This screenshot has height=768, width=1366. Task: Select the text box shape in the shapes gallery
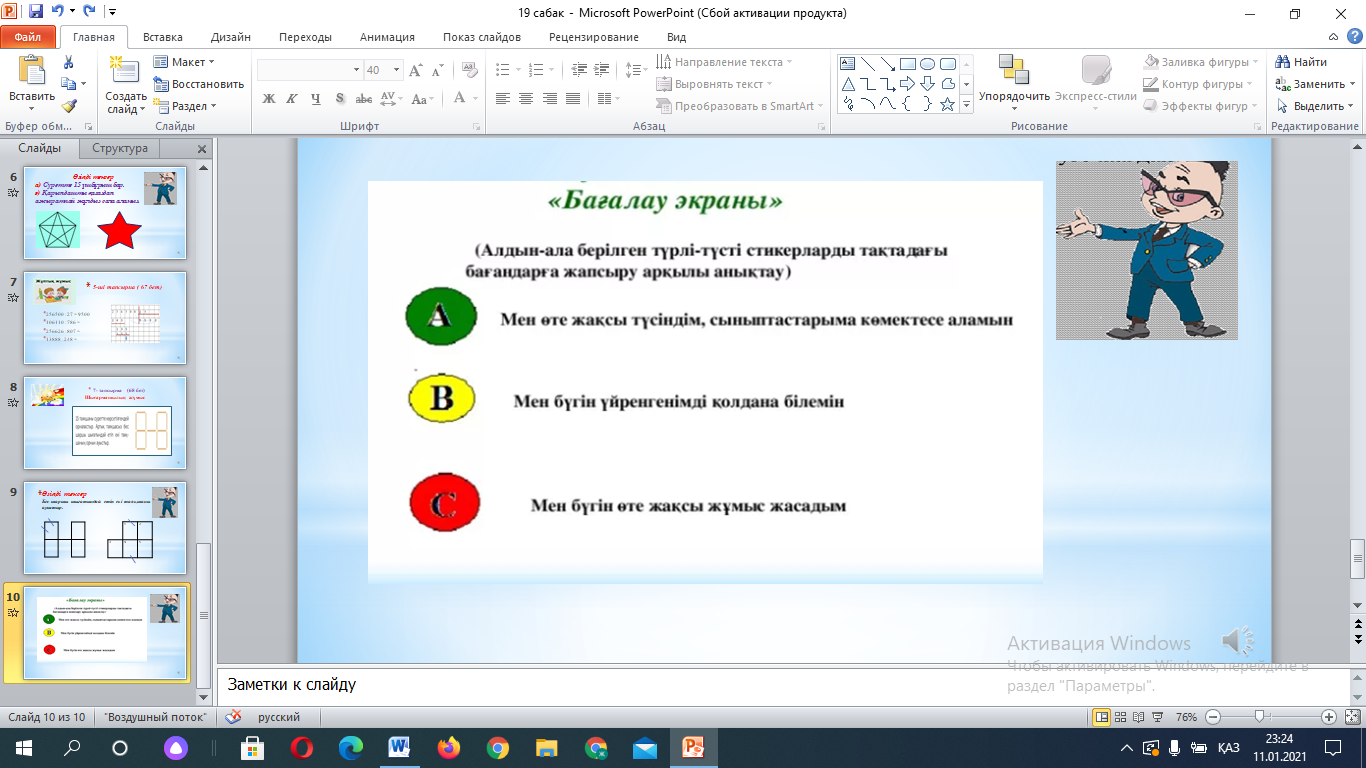(x=848, y=63)
